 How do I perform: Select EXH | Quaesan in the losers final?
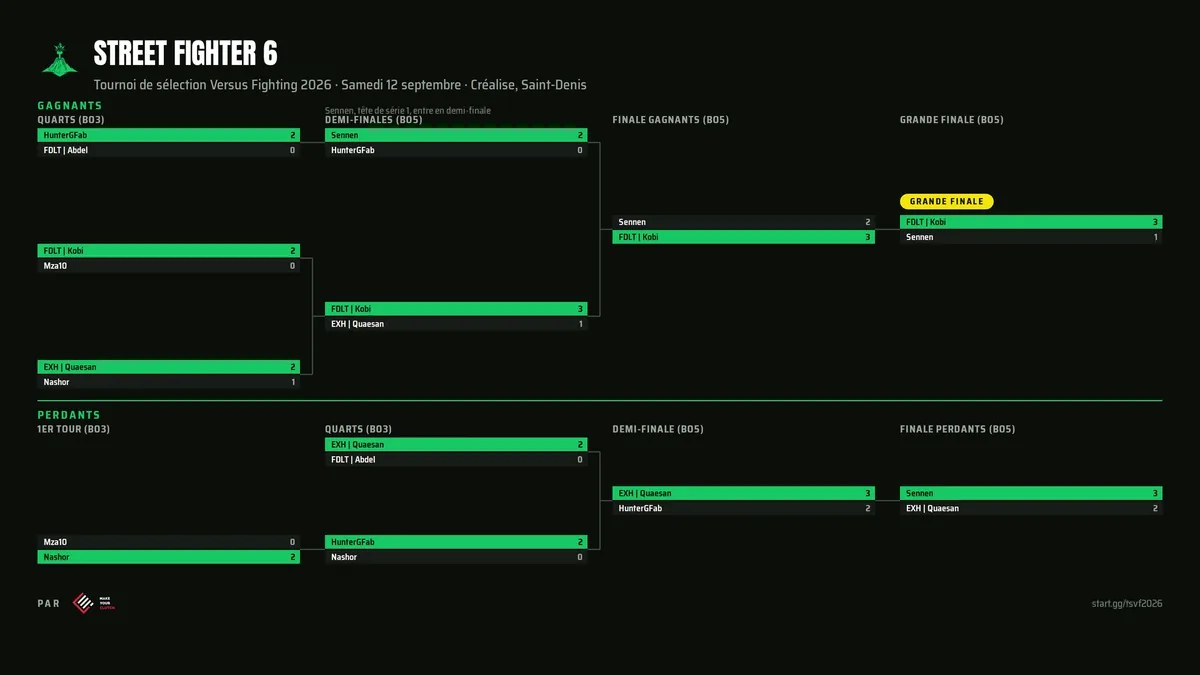[1031, 508]
